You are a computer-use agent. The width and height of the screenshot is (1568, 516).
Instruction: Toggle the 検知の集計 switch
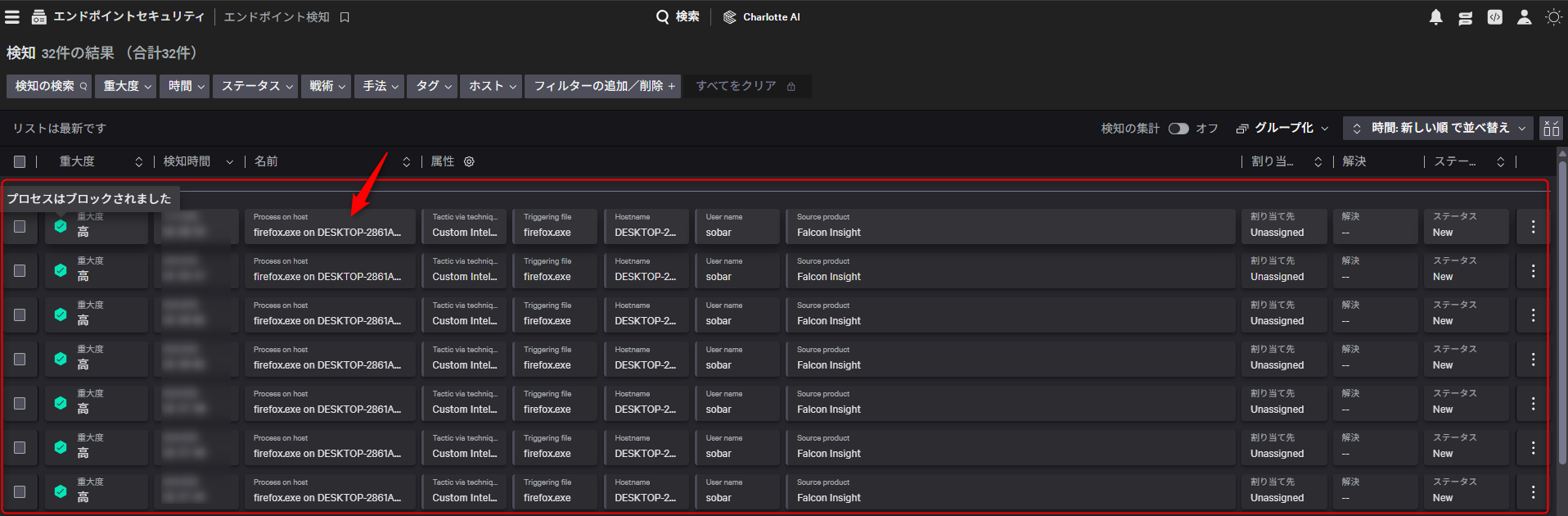tap(1178, 129)
